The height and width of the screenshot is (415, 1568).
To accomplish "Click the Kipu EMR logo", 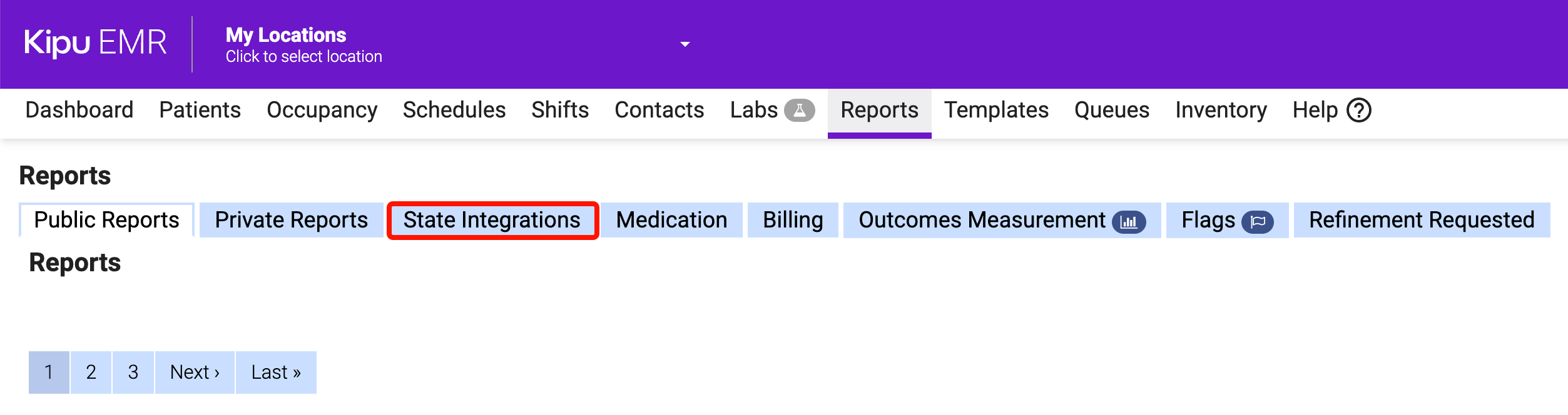I will pos(95,43).
